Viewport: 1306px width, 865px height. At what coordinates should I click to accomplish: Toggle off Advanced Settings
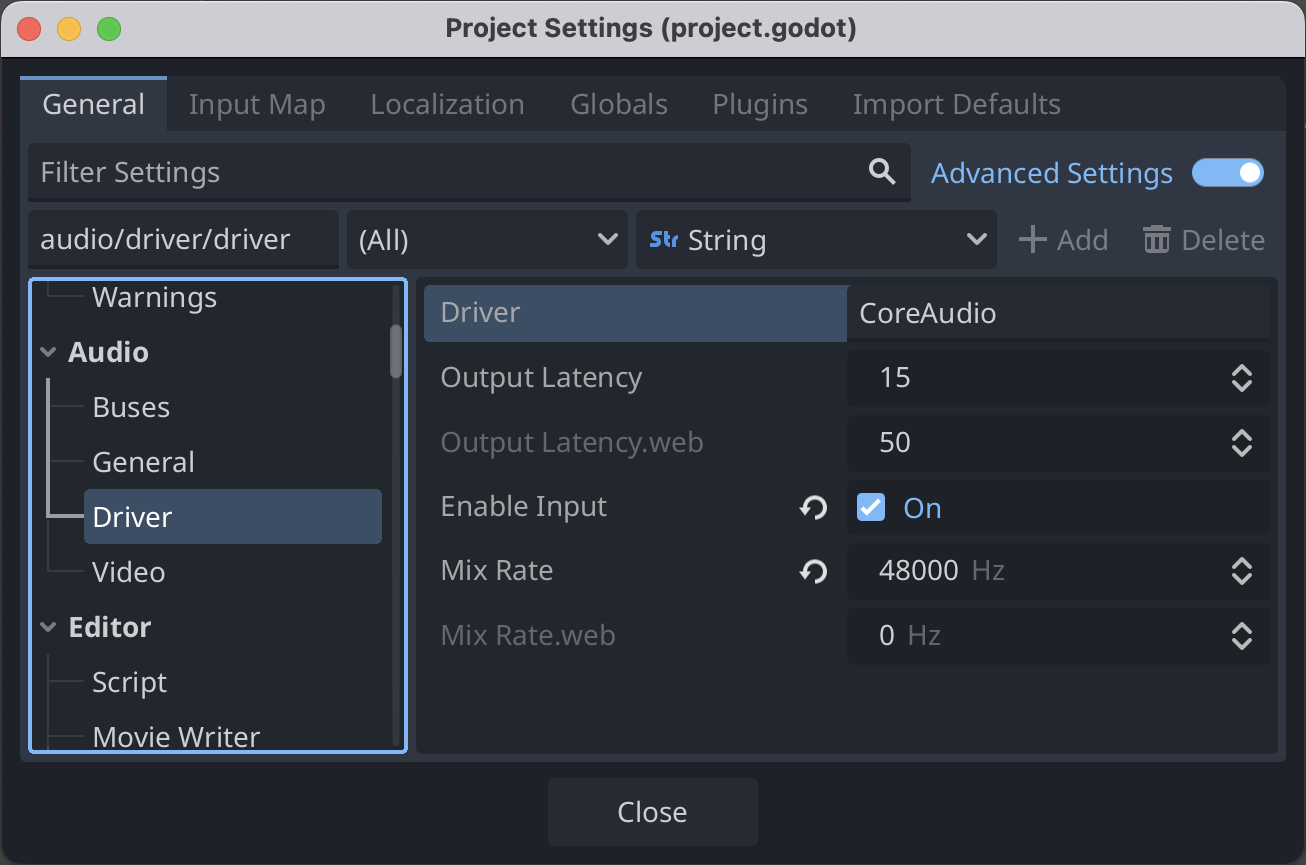(1227, 172)
